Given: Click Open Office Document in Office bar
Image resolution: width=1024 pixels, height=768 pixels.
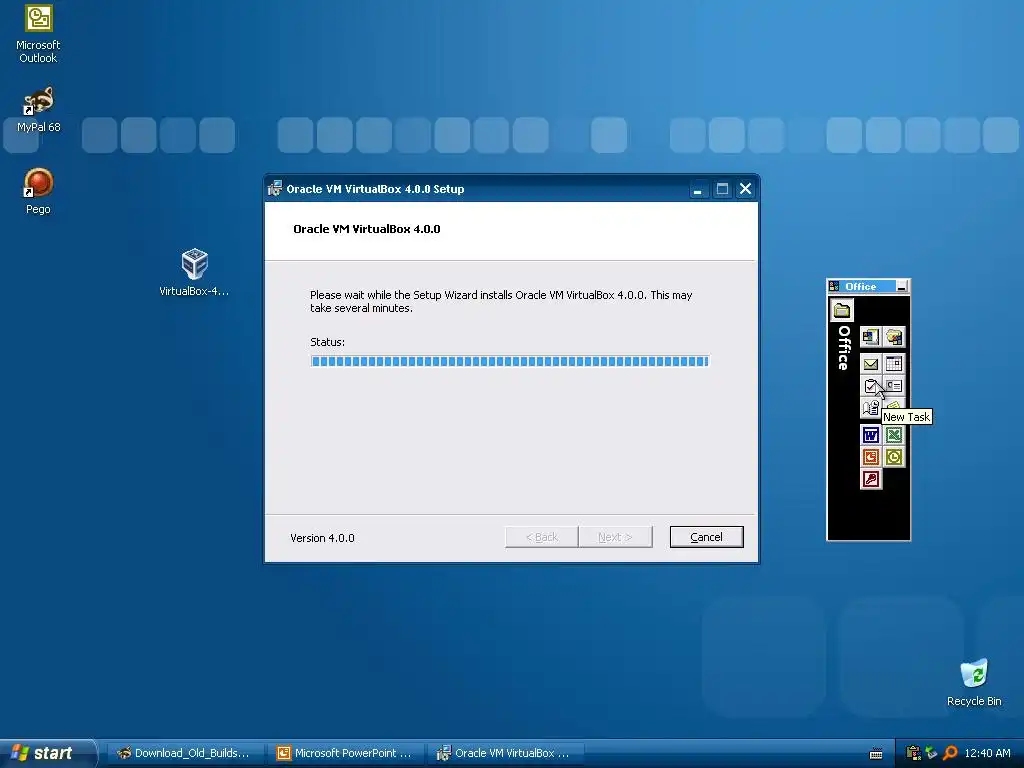Looking at the screenshot, I should coord(894,337).
